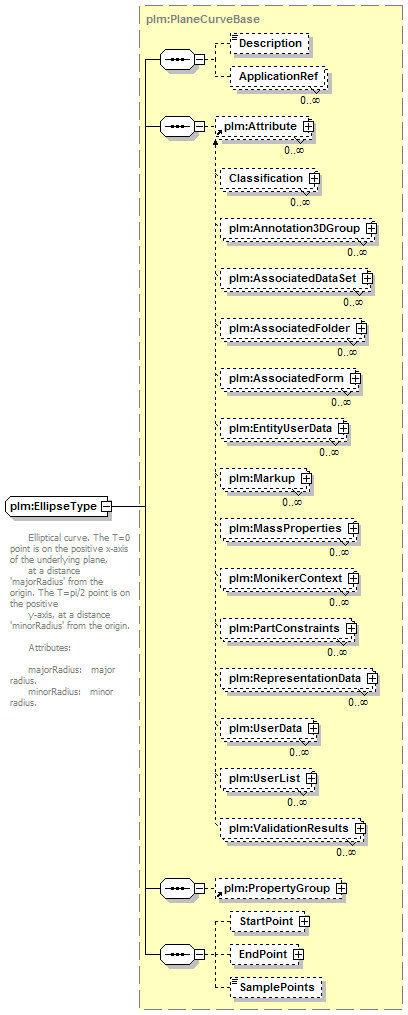Screen dimensions: 408x1015
Task: Expand the plm:AssociatedDataSet node
Action: tap(367, 278)
